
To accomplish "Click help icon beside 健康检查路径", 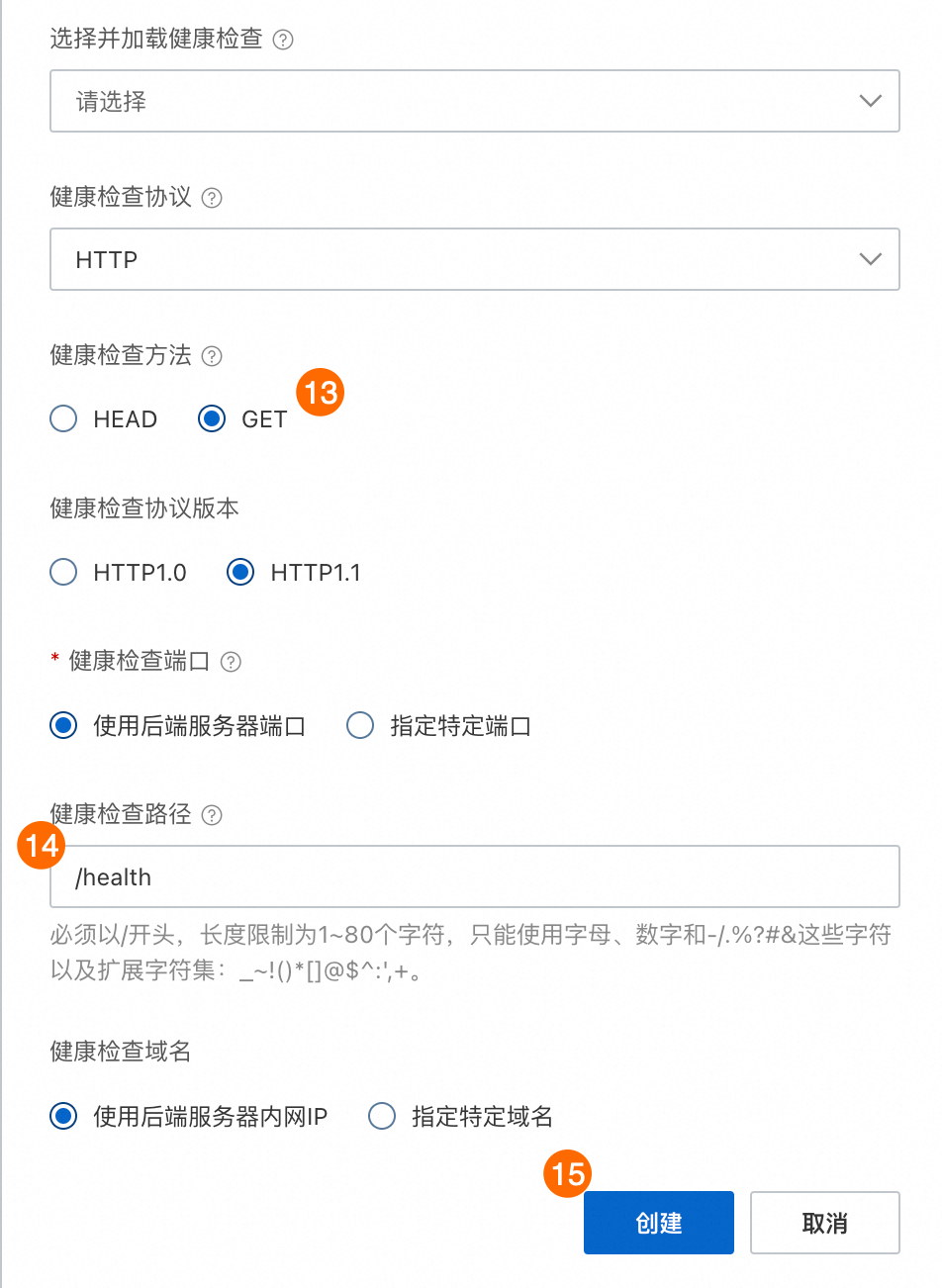I will click(x=212, y=815).
